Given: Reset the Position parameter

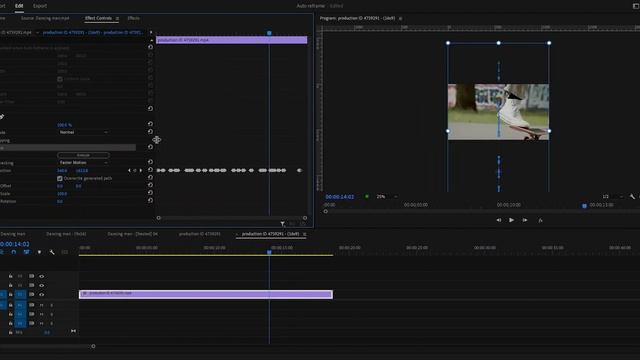Looking at the screenshot, I should pyautogui.click(x=150, y=170).
